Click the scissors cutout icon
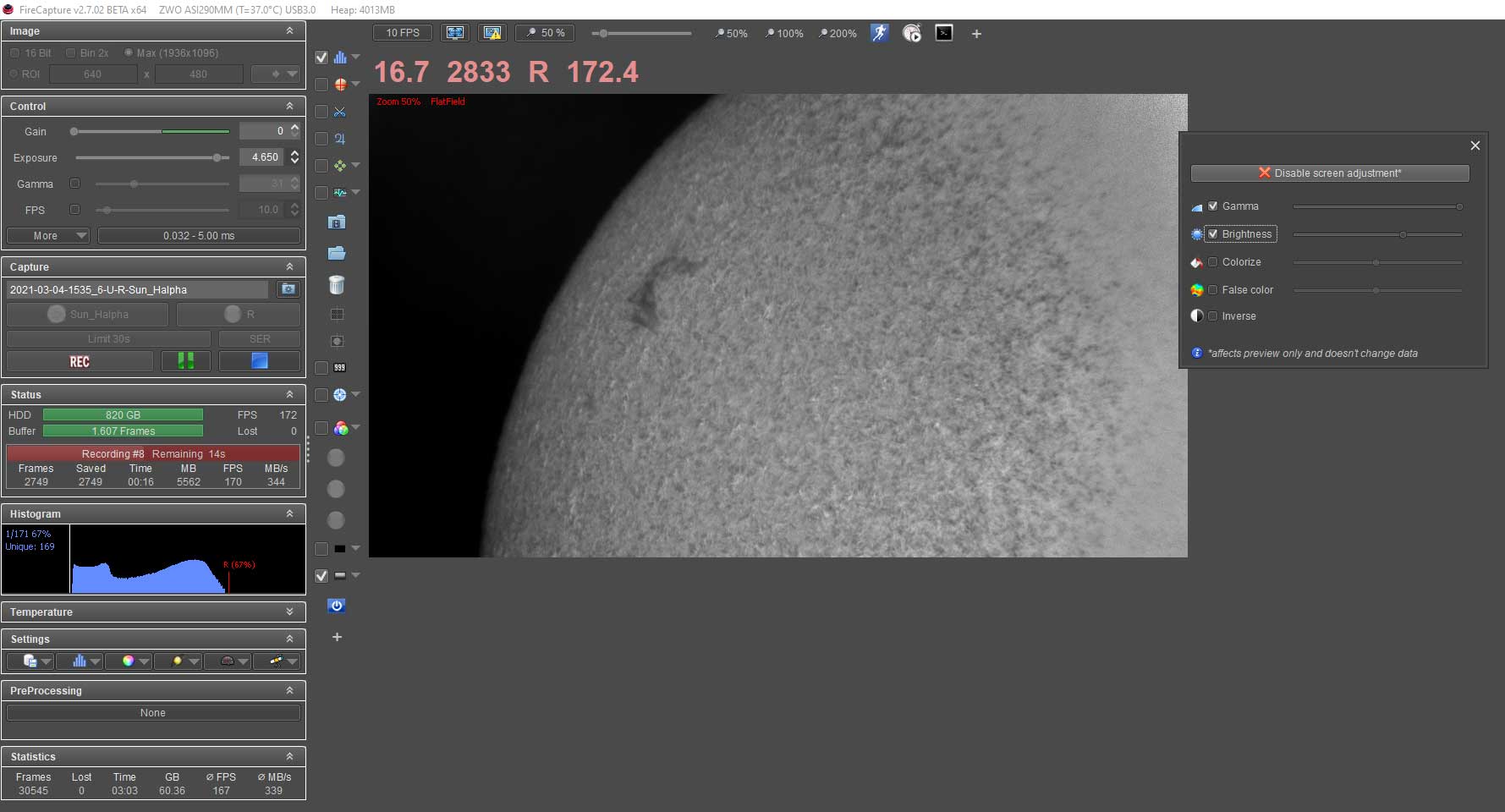The height and width of the screenshot is (812, 1505). click(340, 112)
